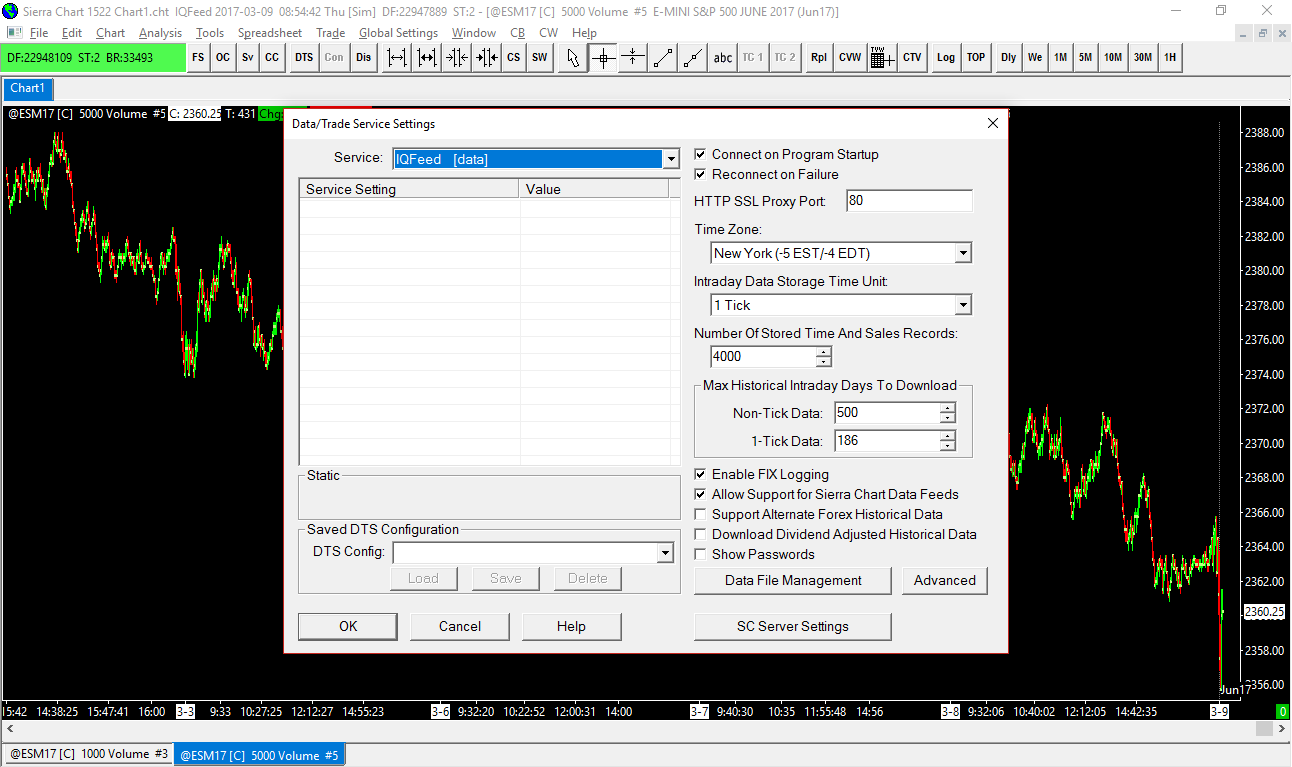Viewport: 1292px width, 767px height.
Task: Open the TW grid window icon
Action: (x=882, y=58)
